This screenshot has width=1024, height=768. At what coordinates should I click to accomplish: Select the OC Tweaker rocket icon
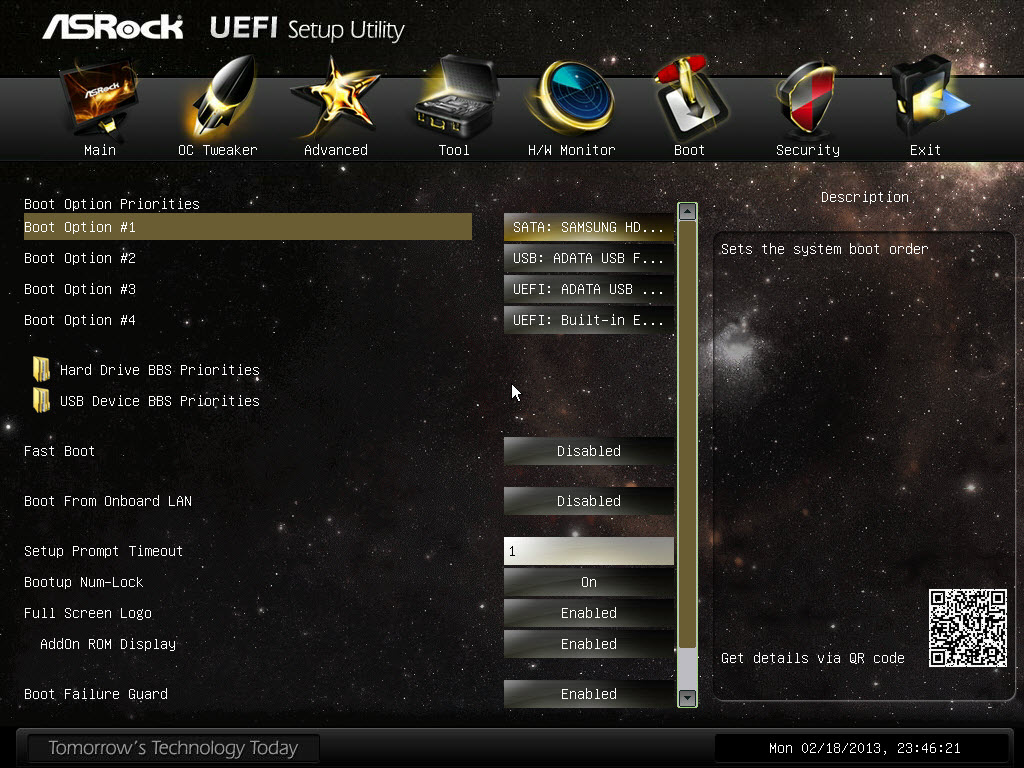pyautogui.click(x=223, y=96)
